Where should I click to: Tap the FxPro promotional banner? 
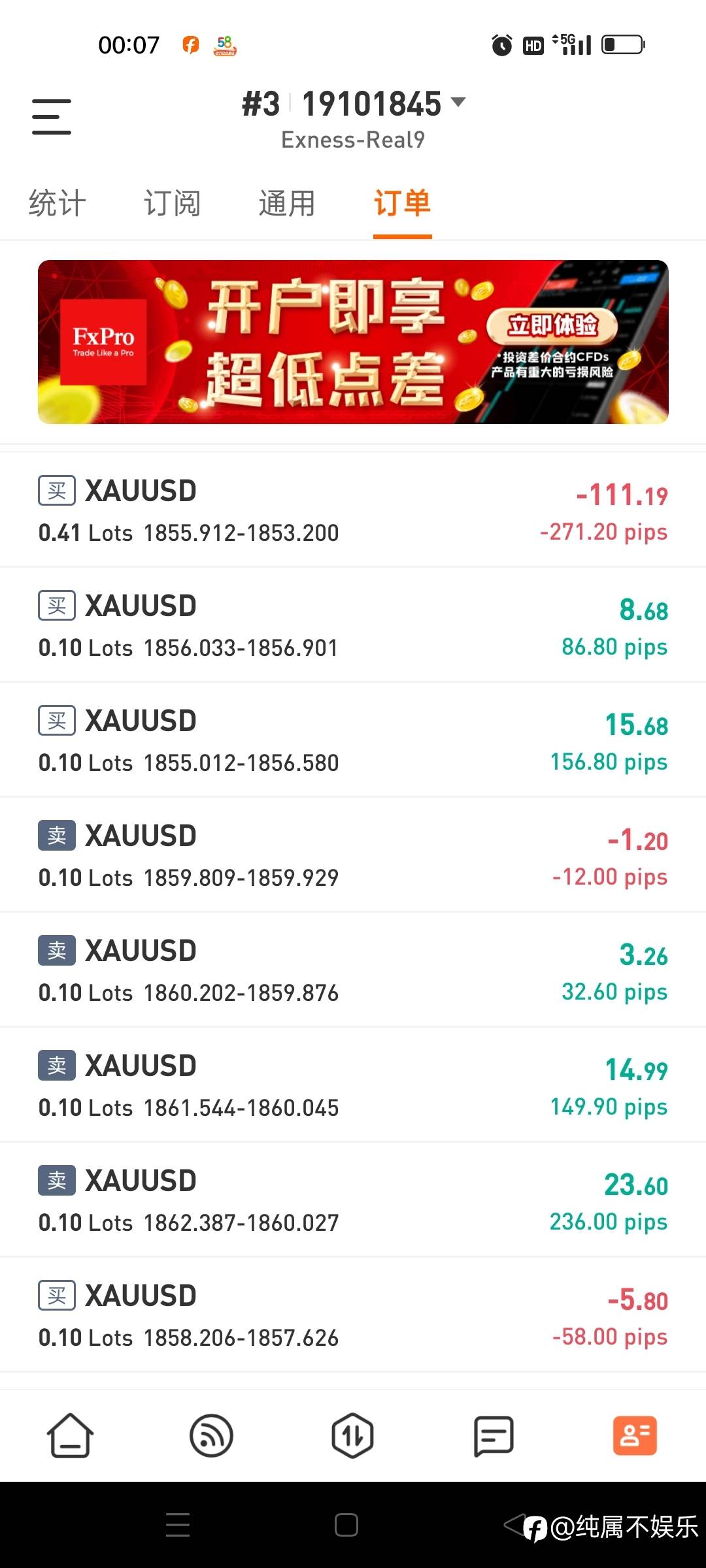click(353, 342)
